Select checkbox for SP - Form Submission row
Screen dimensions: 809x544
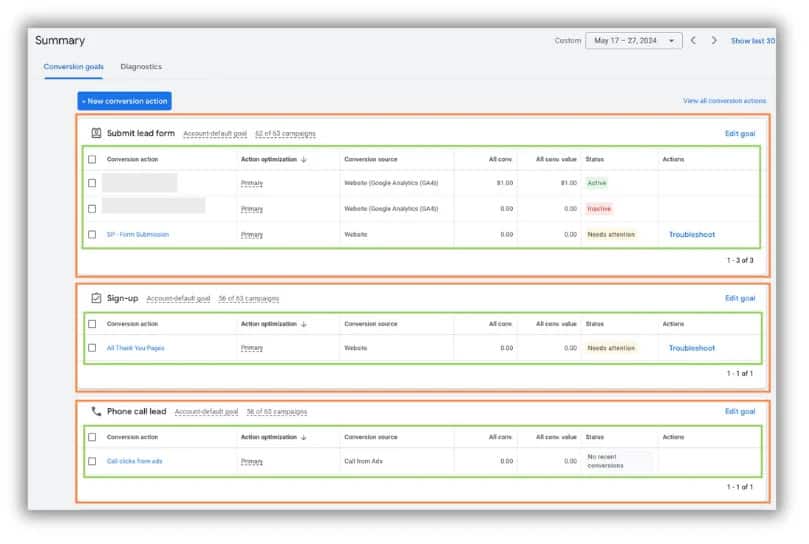click(x=92, y=234)
